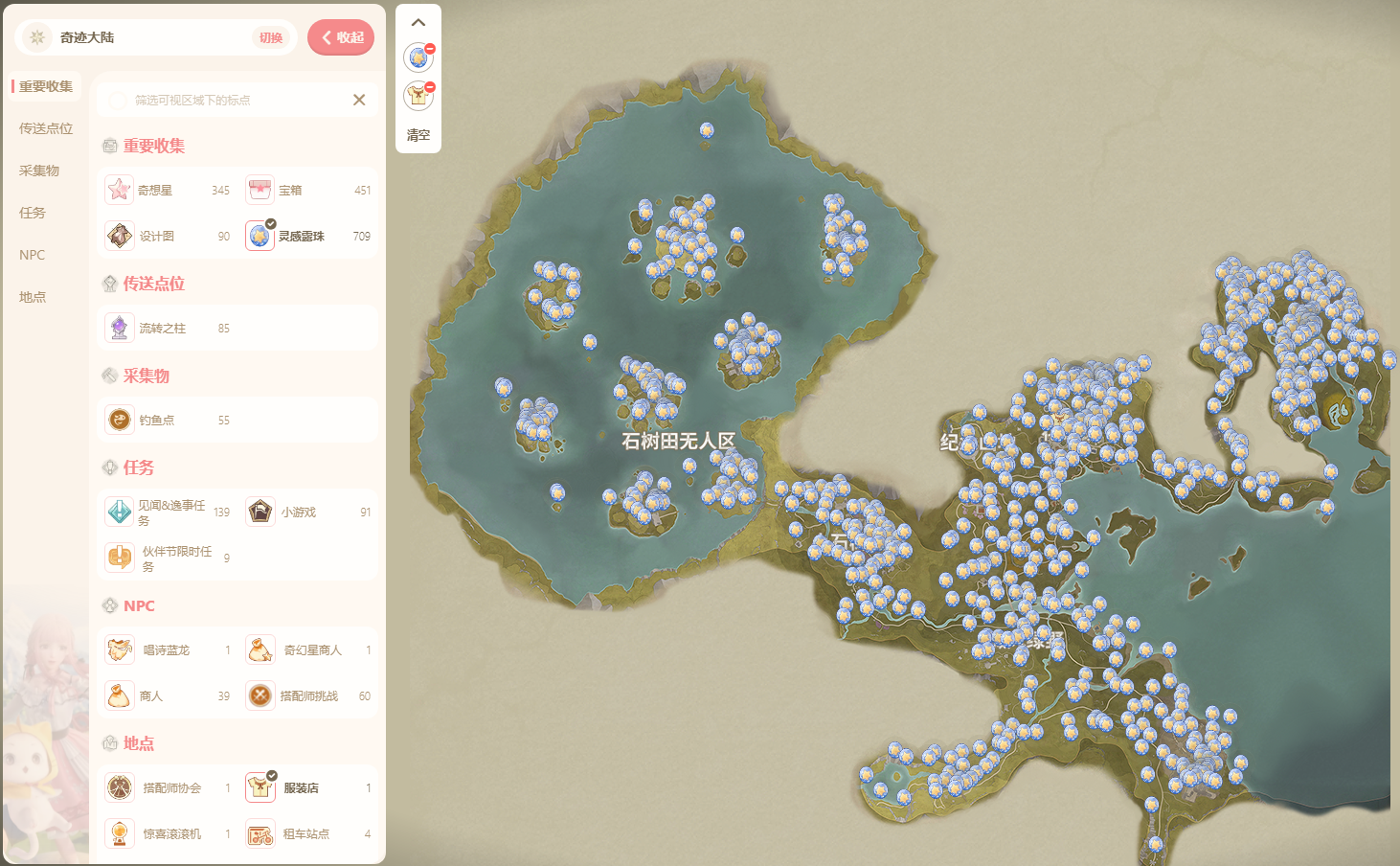Viewport: 1400px width, 866px height.
Task: Toggle 伙伴节限时任务 icon
Action: [x=119, y=558]
